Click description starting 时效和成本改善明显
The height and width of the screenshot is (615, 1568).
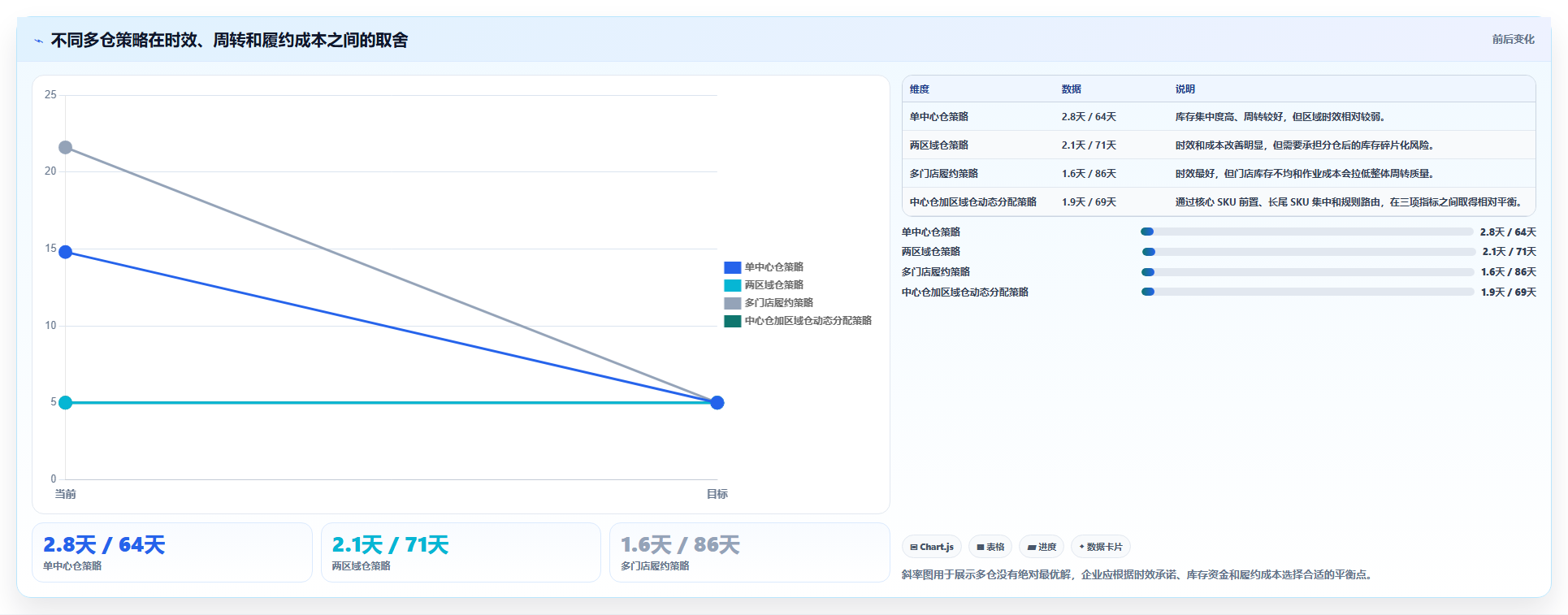click(1306, 145)
